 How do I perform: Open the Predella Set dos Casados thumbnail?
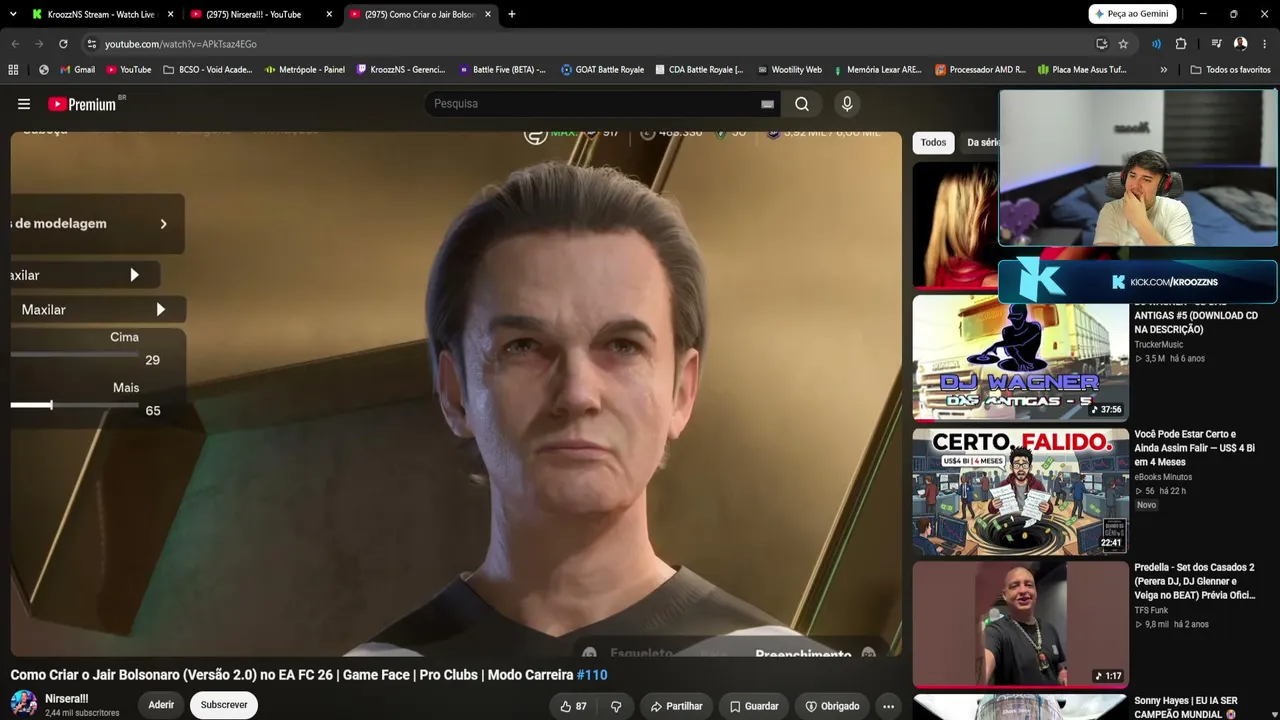click(1020, 624)
